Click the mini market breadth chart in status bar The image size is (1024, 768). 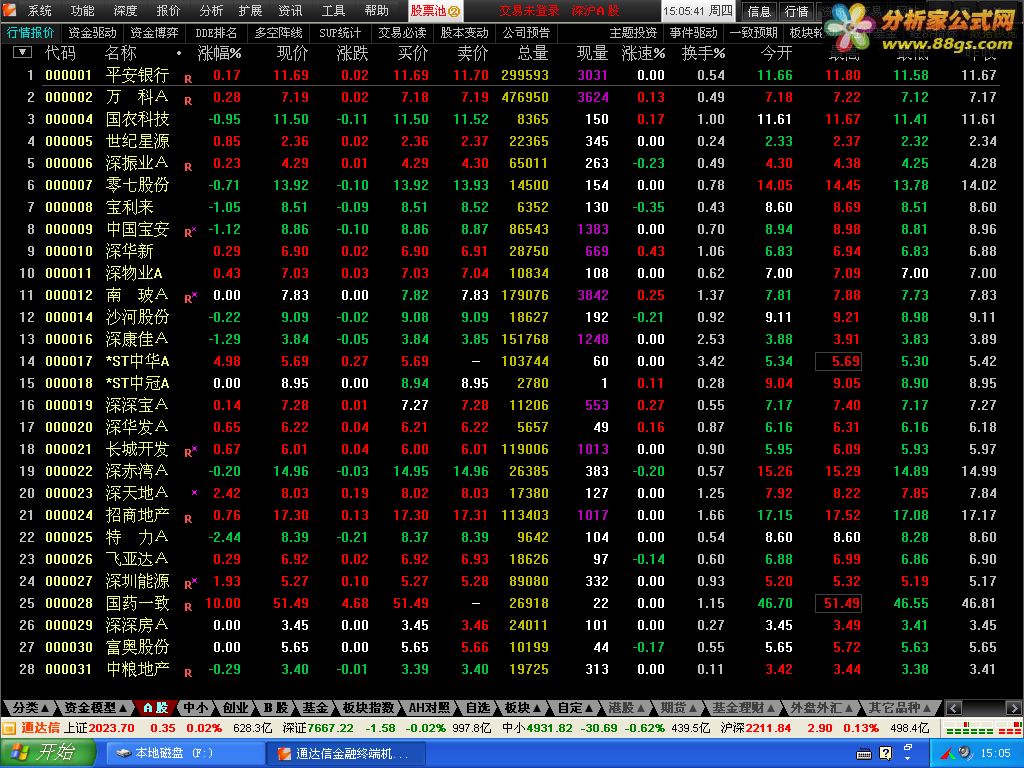pyautogui.click(x=982, y=728)
